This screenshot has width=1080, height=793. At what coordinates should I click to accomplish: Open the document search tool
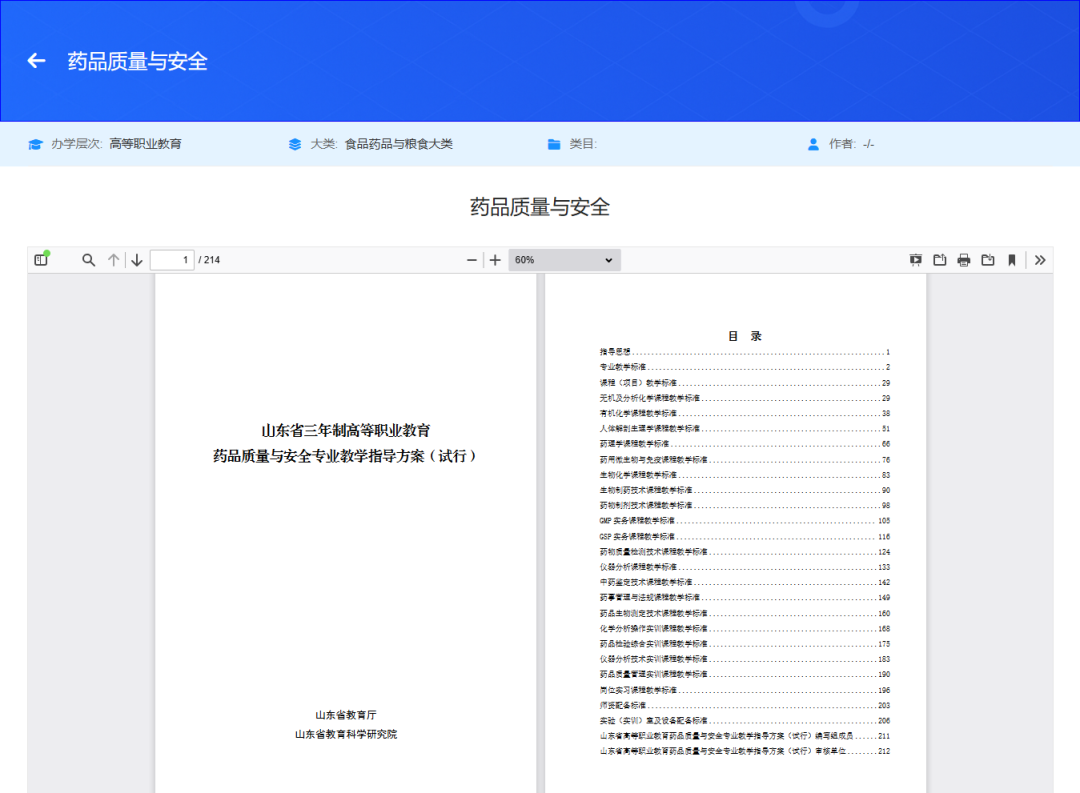[88, 259]
